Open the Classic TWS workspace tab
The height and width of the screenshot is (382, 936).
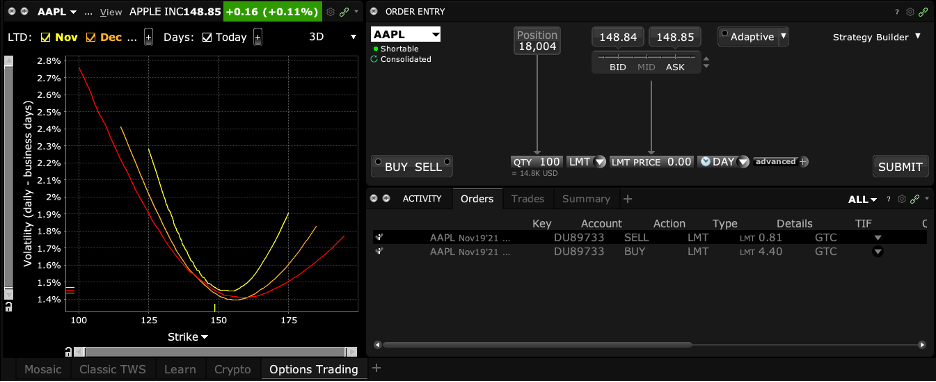pos(112,369)
